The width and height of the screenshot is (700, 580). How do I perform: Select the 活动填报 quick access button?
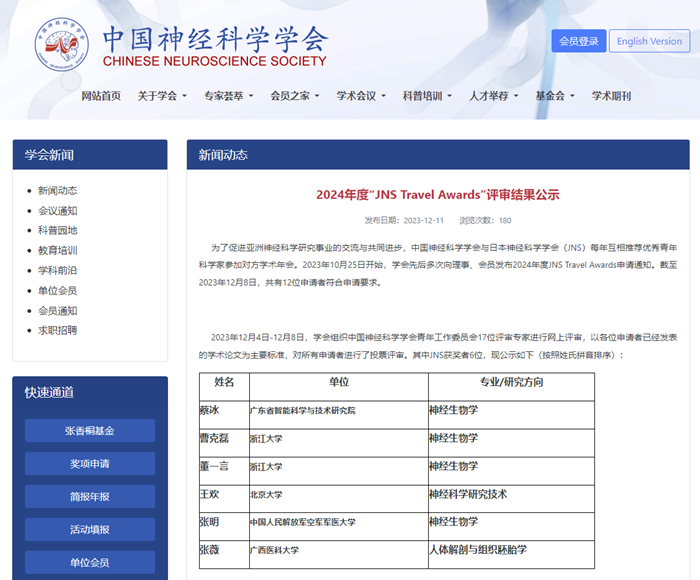tap(90, 530)
